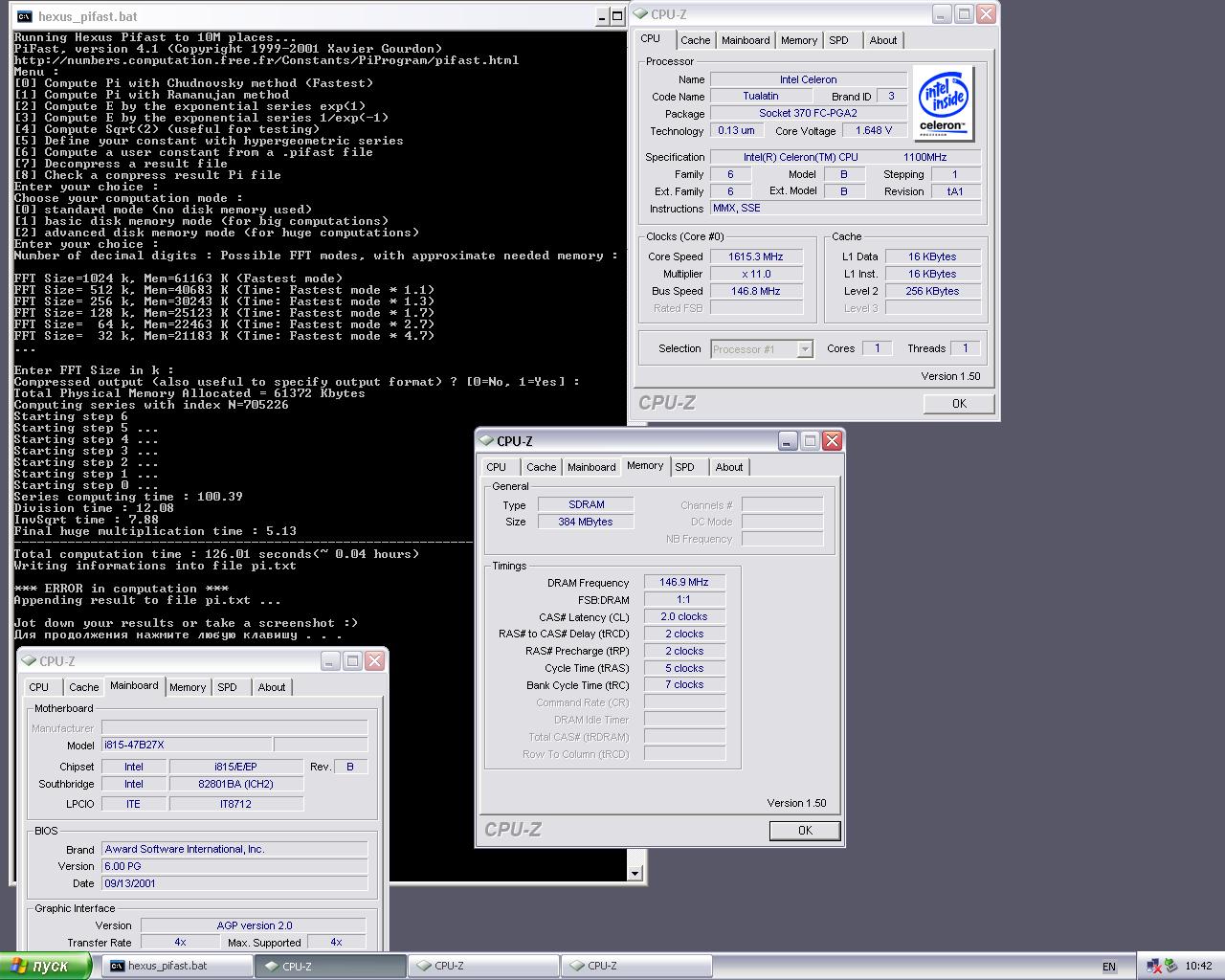Screen dimensions: 1225x980
Task: Maximize the hexus_pifast.bat console window
Action: click(617, 16)
